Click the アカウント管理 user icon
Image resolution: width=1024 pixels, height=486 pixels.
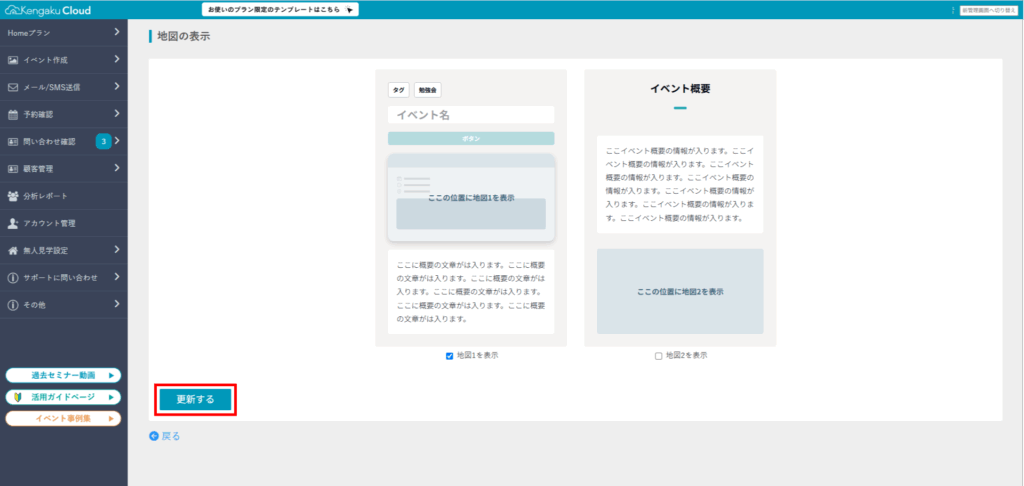coord(13,223)
